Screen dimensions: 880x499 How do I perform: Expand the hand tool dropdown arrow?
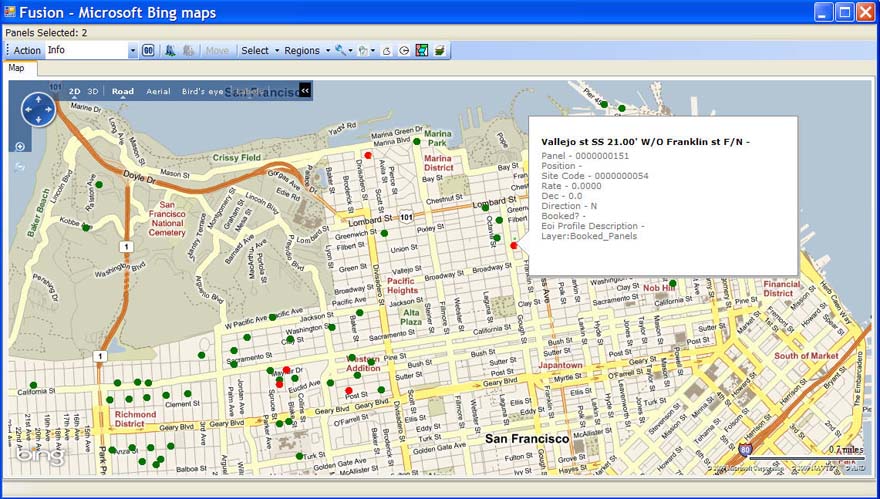click(373, 51)
